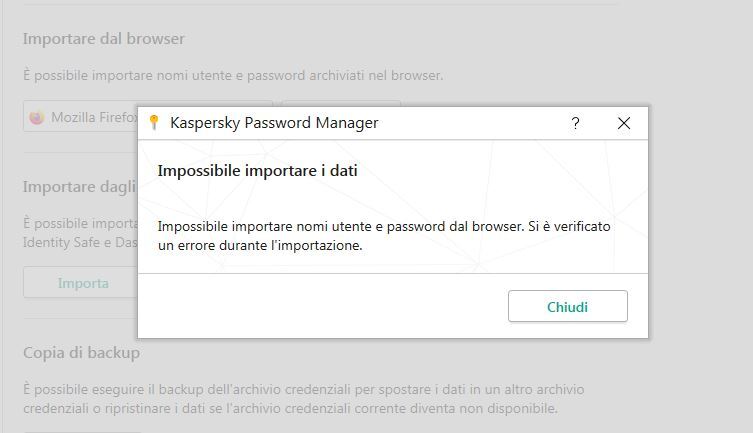
Task: Click the blank title bar space before help button
Action: tap(470, 123)
